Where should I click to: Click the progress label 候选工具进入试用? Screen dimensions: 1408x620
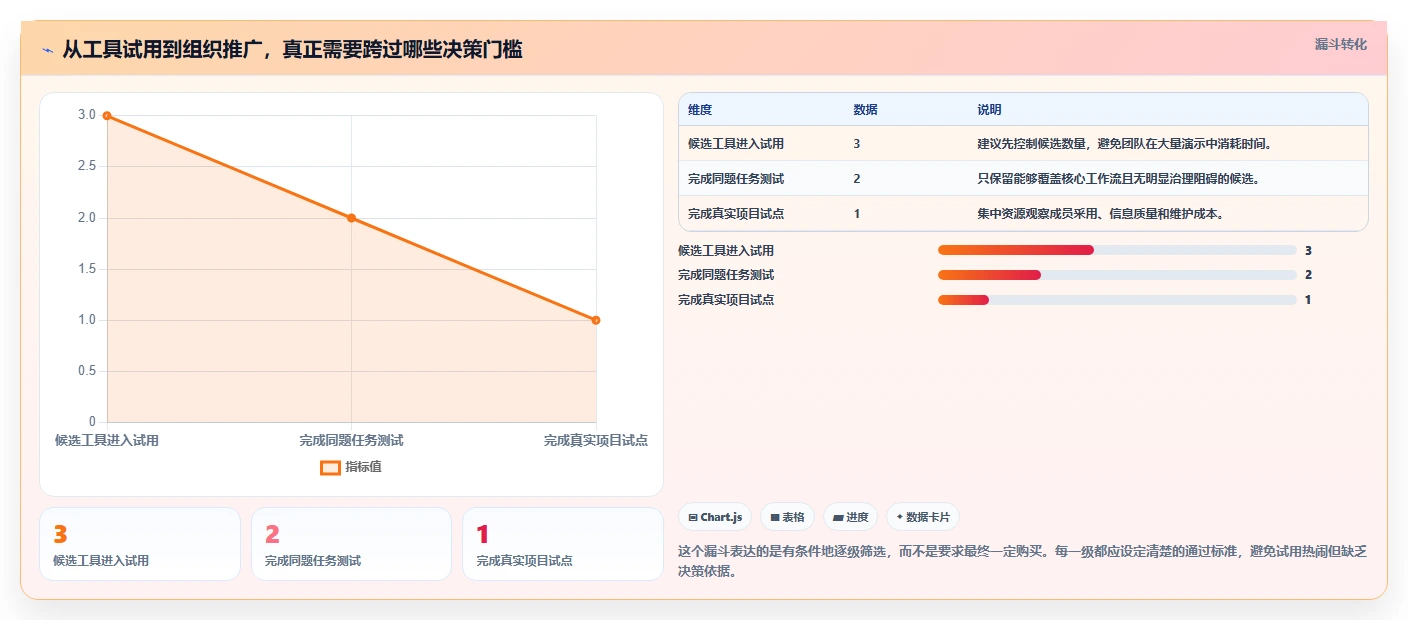(x=726, y=251)
